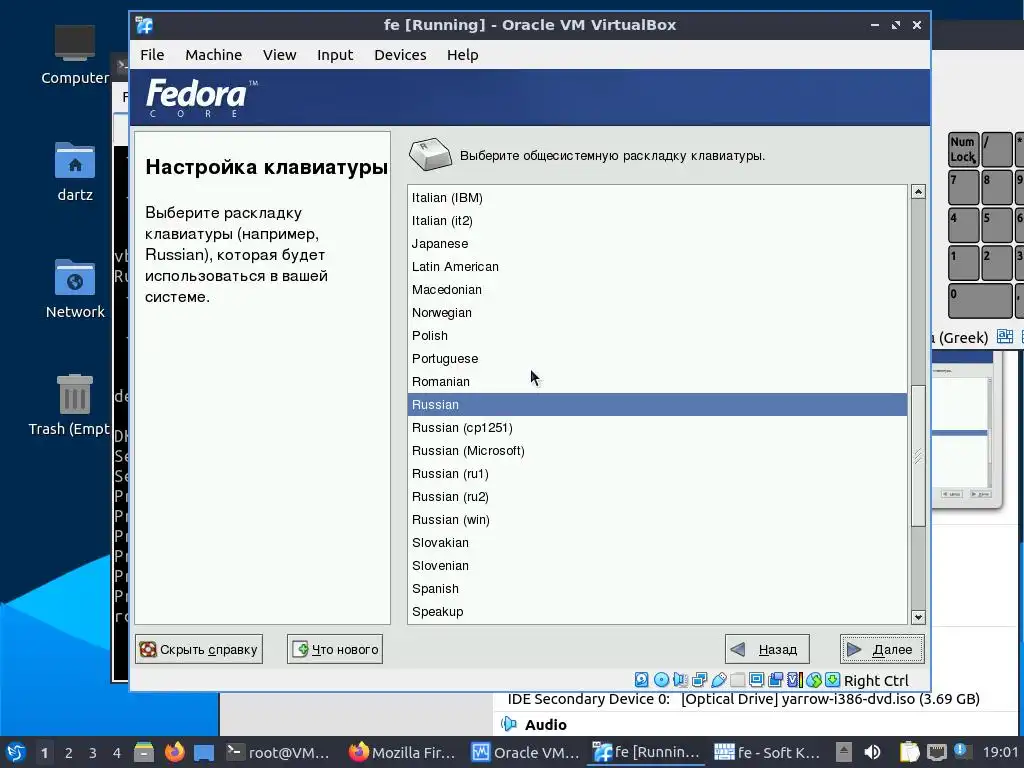The height and width of the screenshot is (768, 1024).
Task: Open the Help menu
Action: (x=462, y=55)
